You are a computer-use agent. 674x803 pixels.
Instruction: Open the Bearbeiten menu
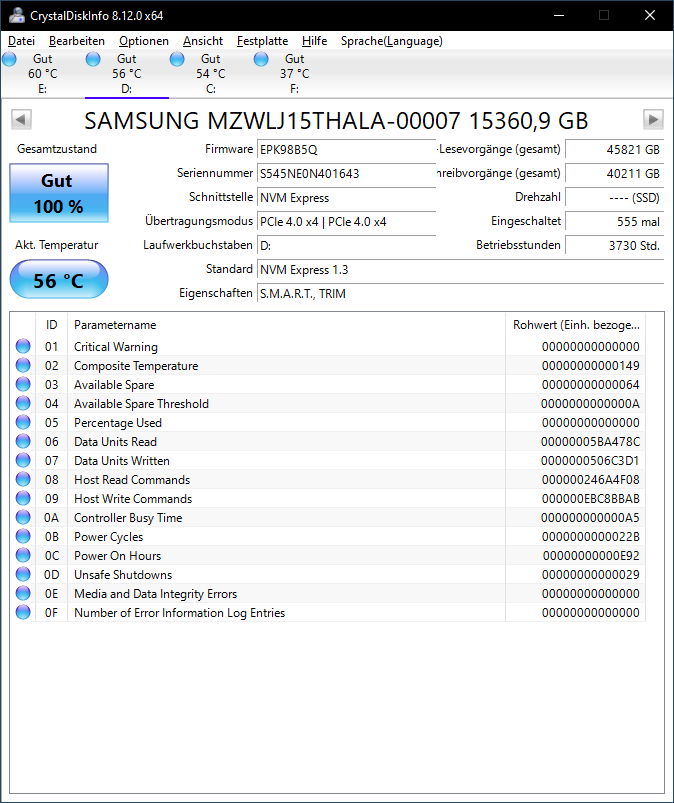(x=77, y=41)
